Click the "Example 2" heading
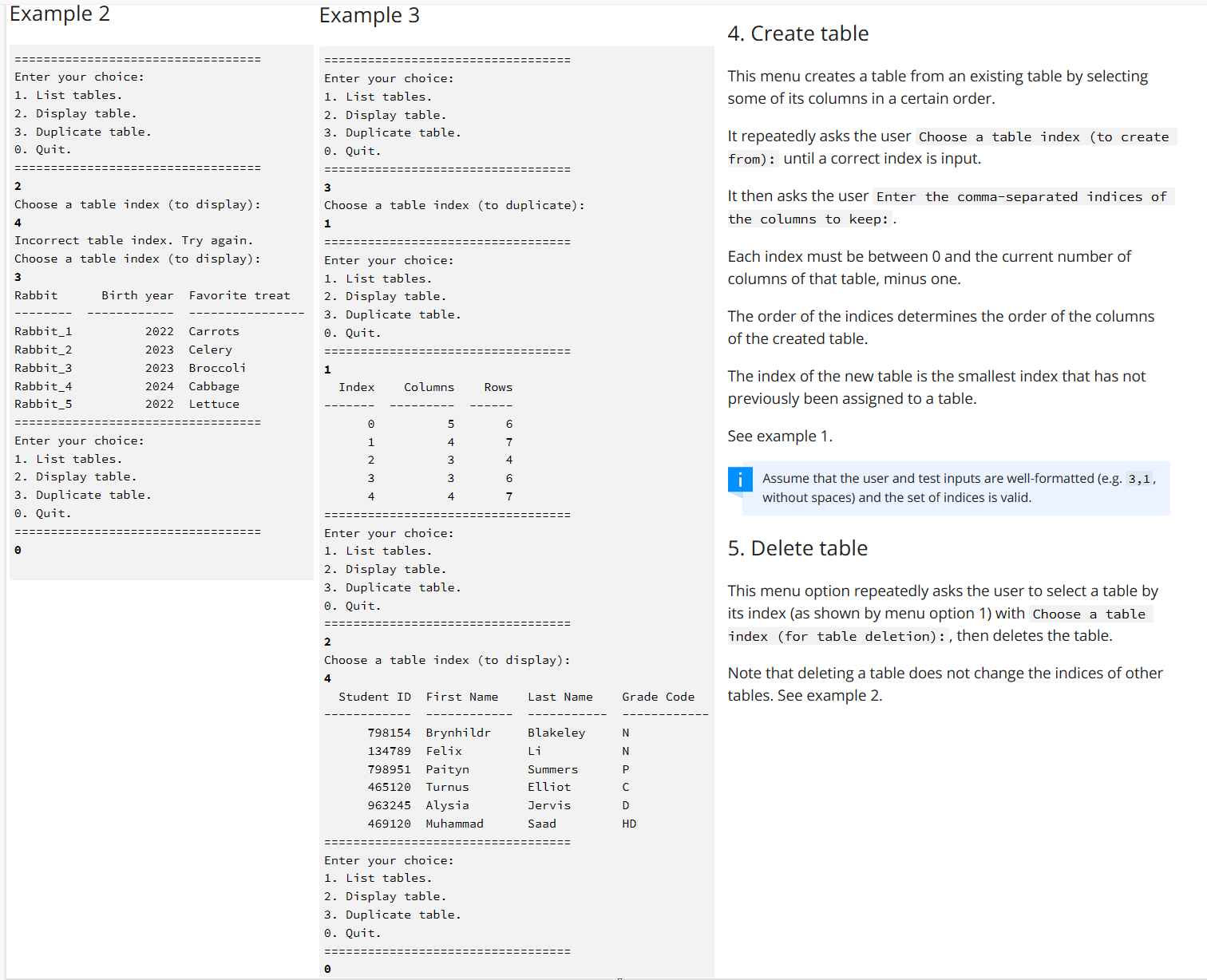The image size is (1207, 980). pyautogui.click(x=60, y=14)
